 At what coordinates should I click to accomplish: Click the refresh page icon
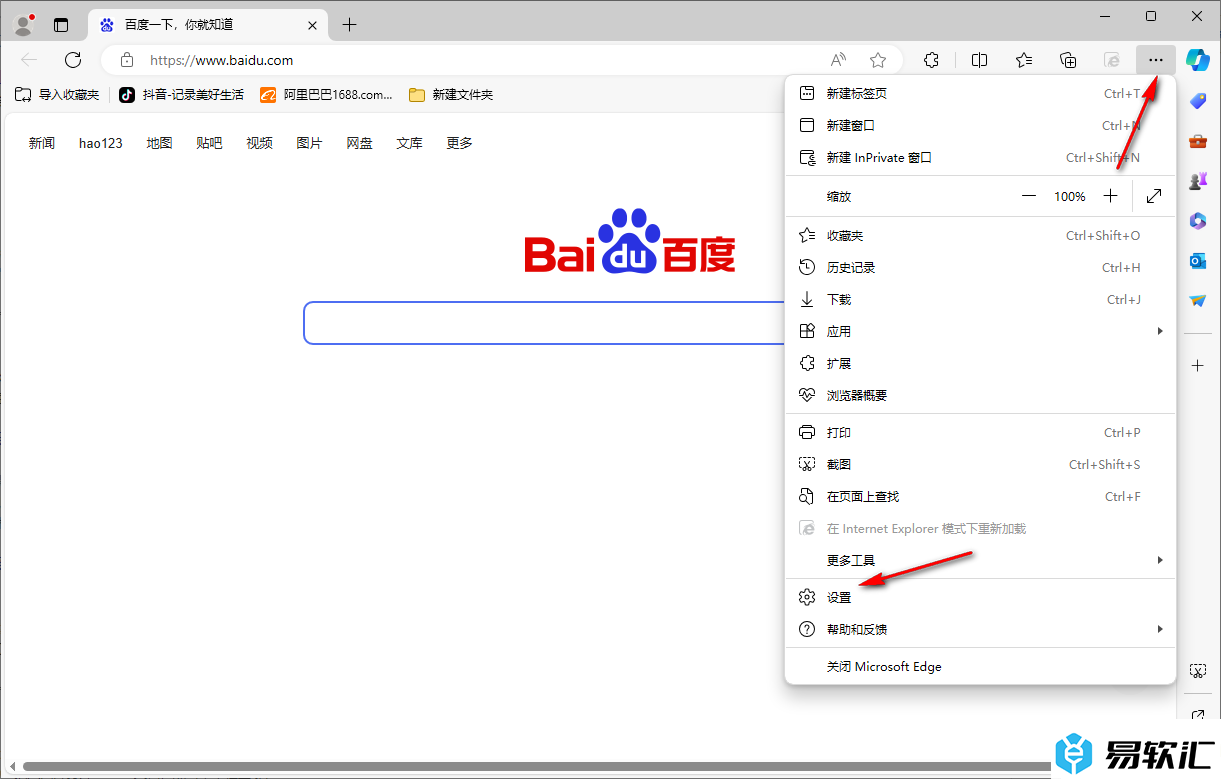pos(72,60)
